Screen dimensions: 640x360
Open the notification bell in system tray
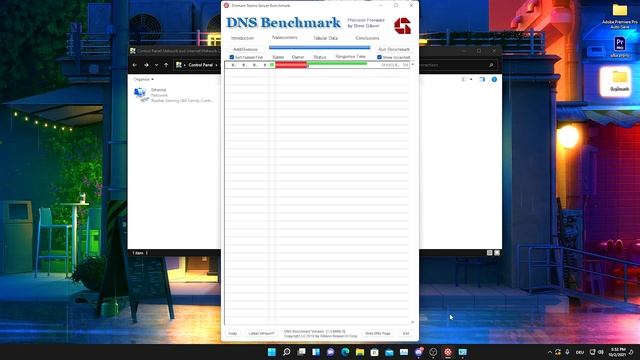[631, 352]
